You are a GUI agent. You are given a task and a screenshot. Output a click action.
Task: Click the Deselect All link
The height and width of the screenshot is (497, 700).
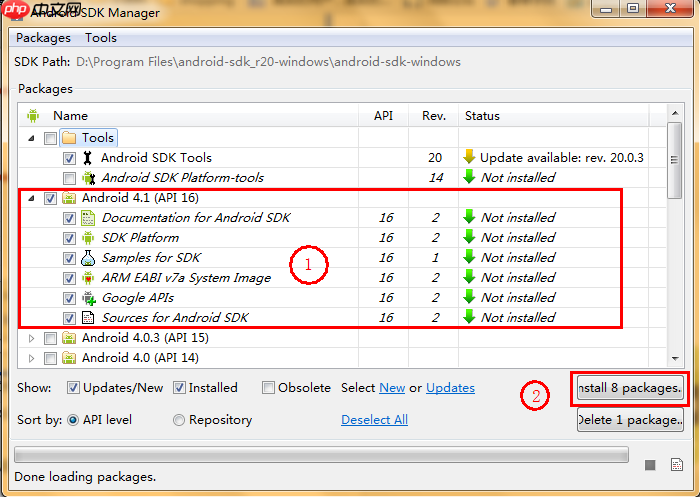(374, 420)
